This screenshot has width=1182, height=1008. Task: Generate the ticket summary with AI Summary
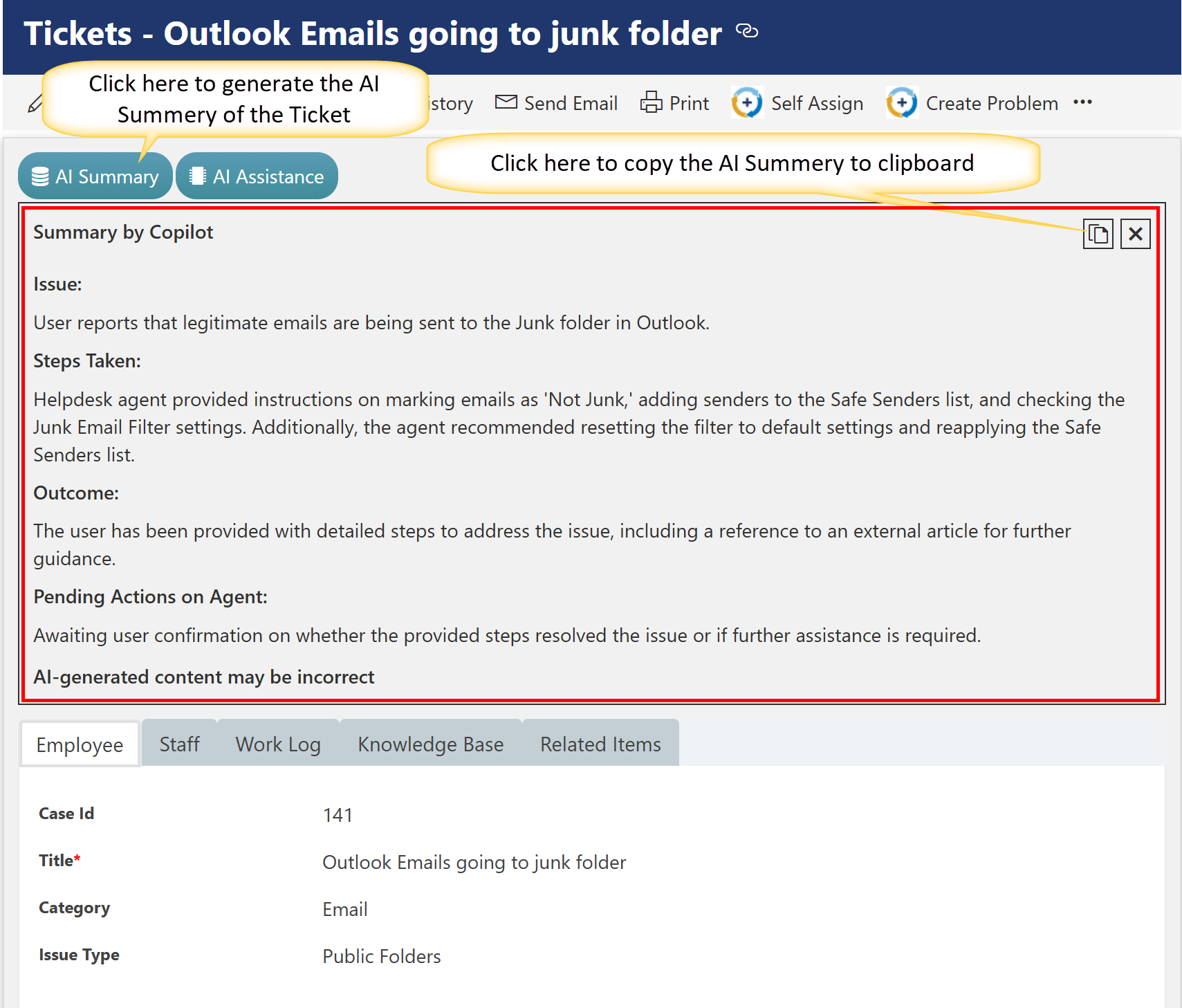(95, 176)
